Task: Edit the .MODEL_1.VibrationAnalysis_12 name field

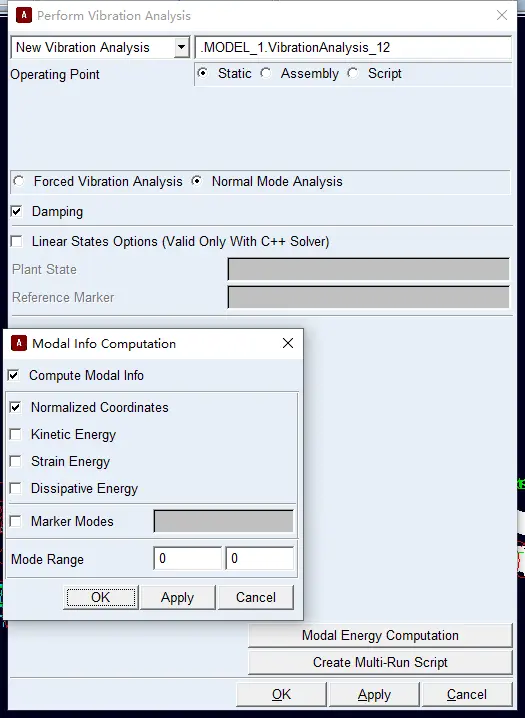Action: 353,48
